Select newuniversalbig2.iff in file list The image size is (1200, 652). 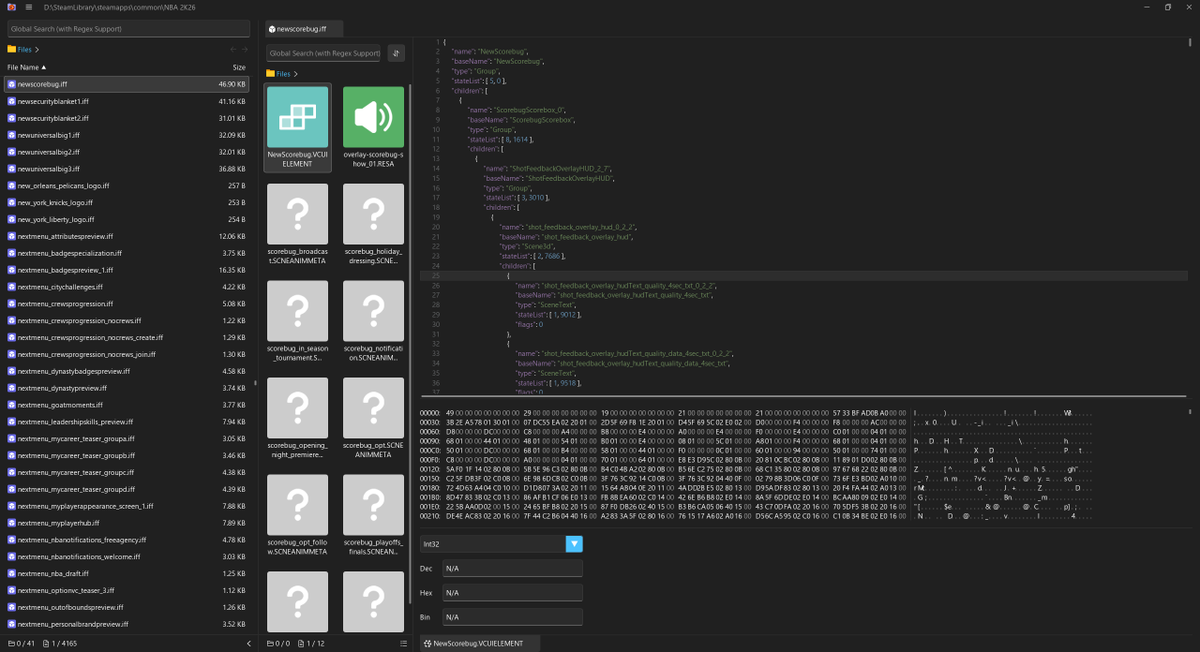click(128, 152)
